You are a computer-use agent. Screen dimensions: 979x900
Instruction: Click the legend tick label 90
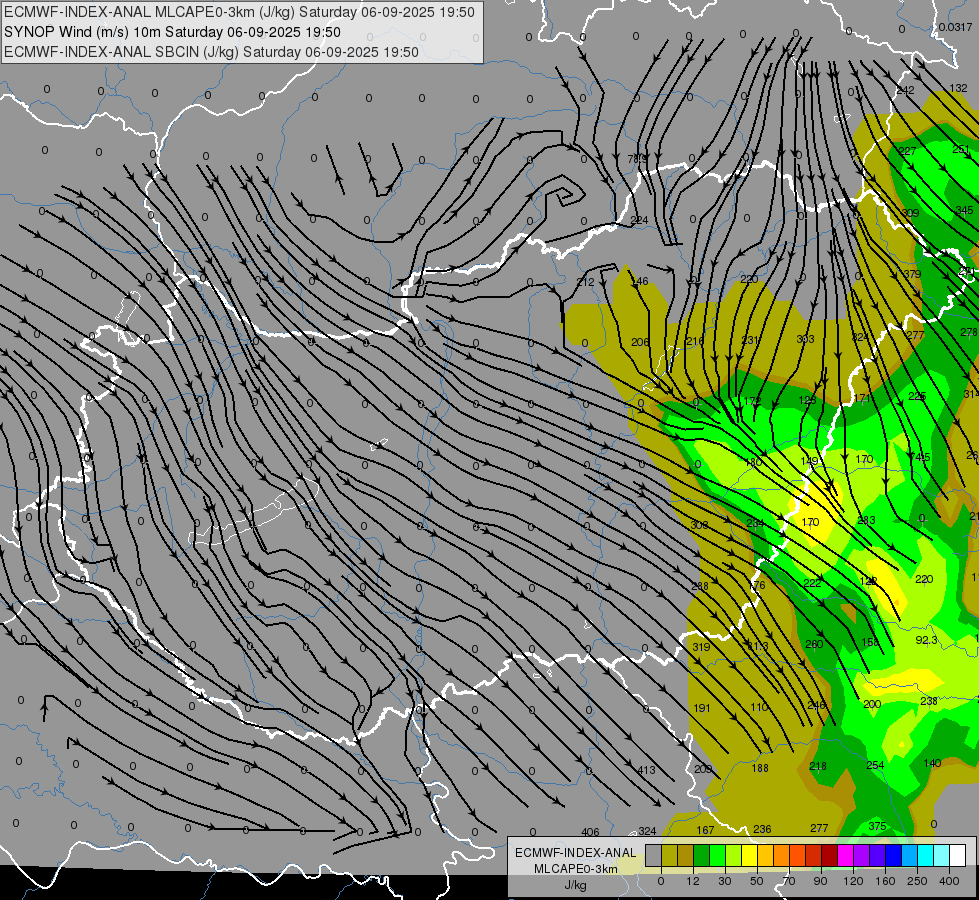820,881
